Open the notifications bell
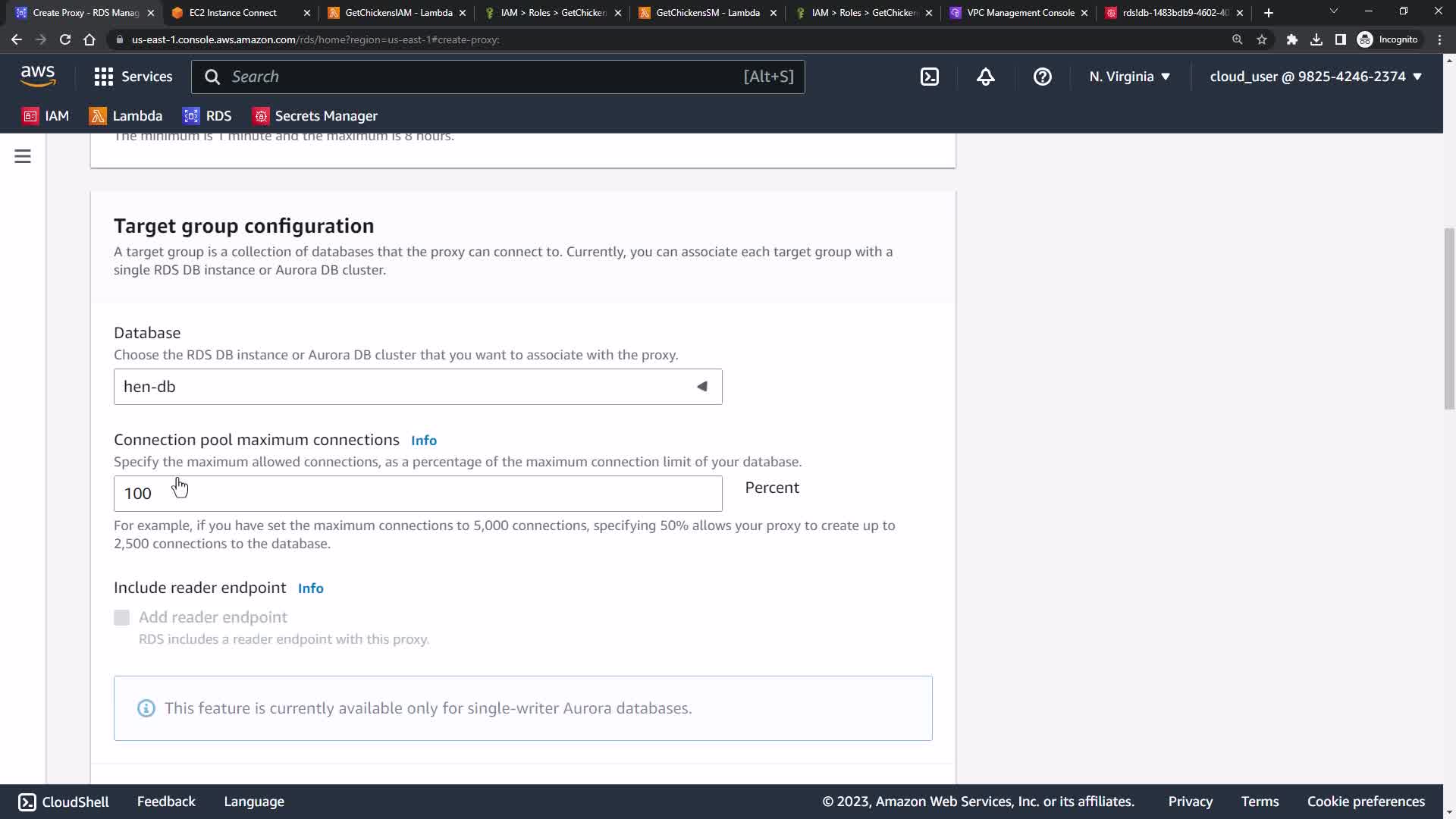The height and width of the screenshot is (819, 1456). coord(985,77)
